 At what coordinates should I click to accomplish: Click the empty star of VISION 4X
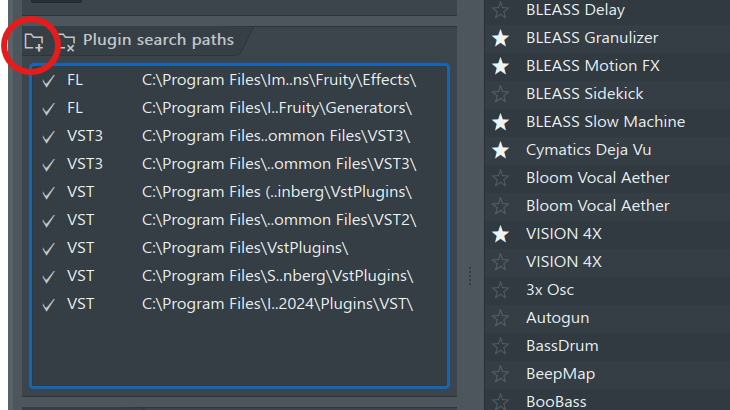tap(500, 262)
